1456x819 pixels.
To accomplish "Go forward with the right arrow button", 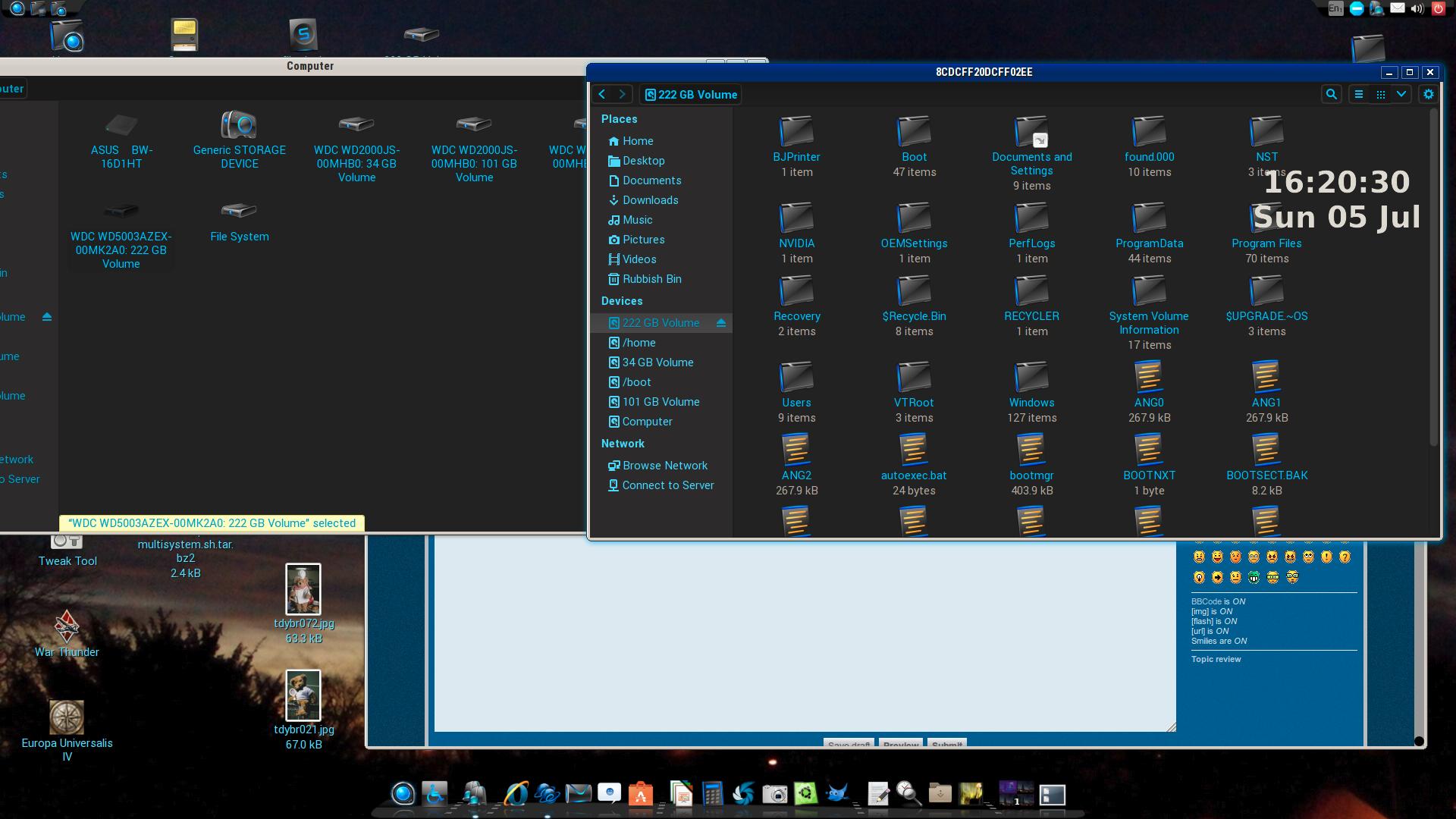I will (622, 94).
